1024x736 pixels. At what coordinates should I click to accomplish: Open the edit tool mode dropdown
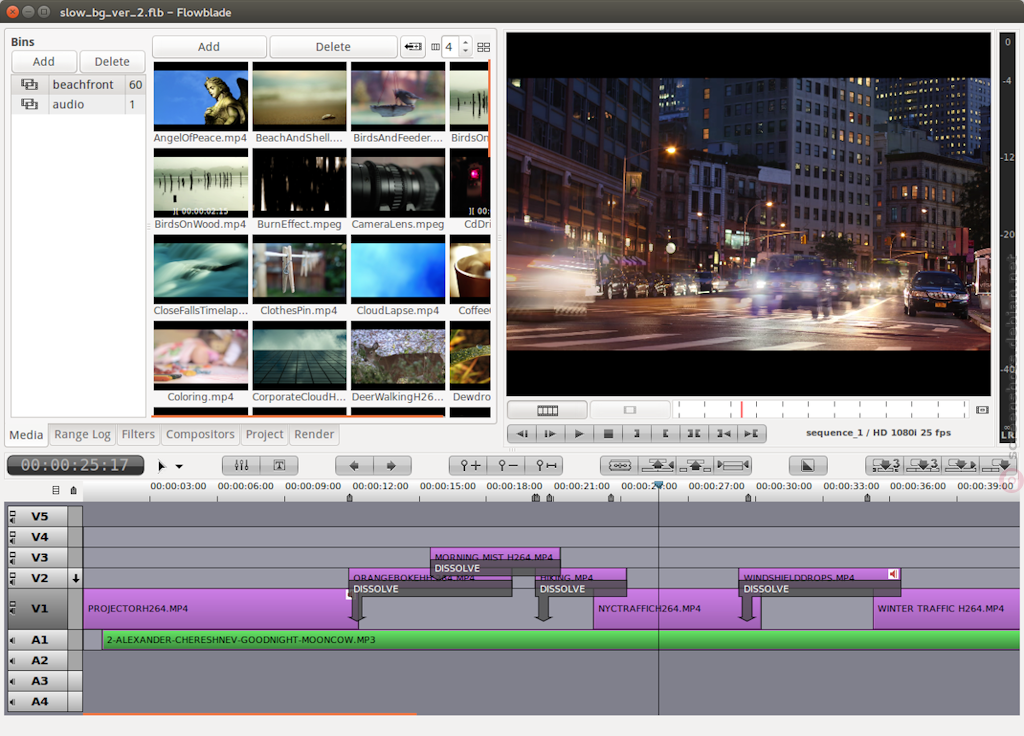[179, 466]
